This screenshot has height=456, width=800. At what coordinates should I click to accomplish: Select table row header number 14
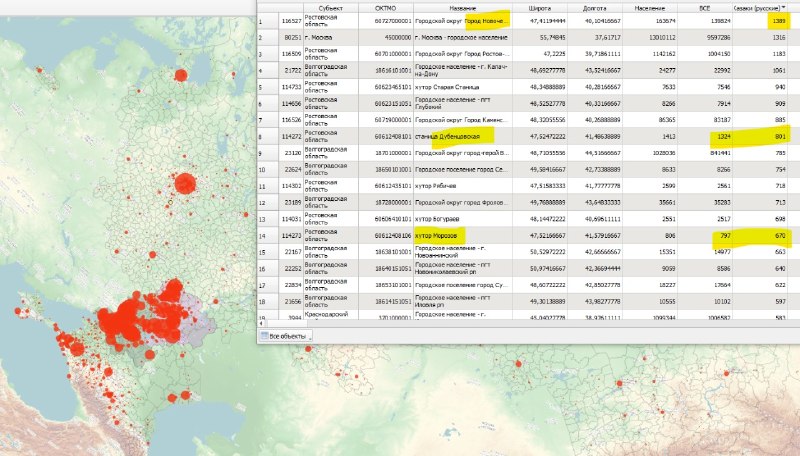click(x=268, y=236)
